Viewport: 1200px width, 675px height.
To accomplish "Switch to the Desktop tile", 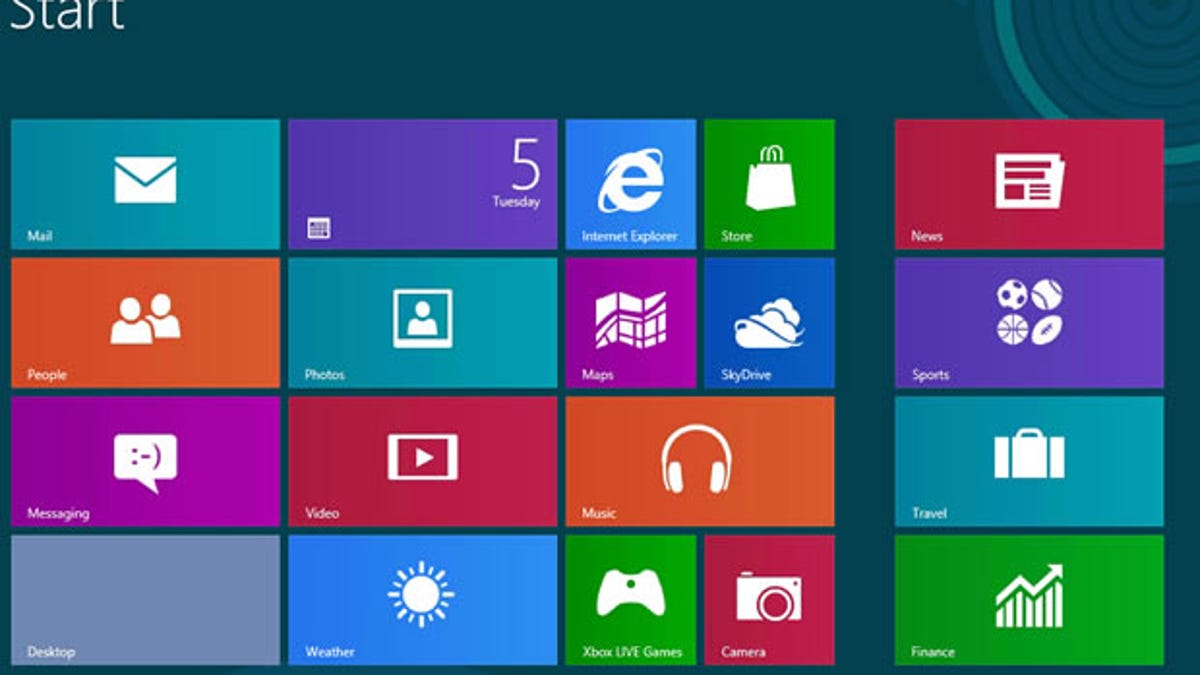I will point(145,599).
